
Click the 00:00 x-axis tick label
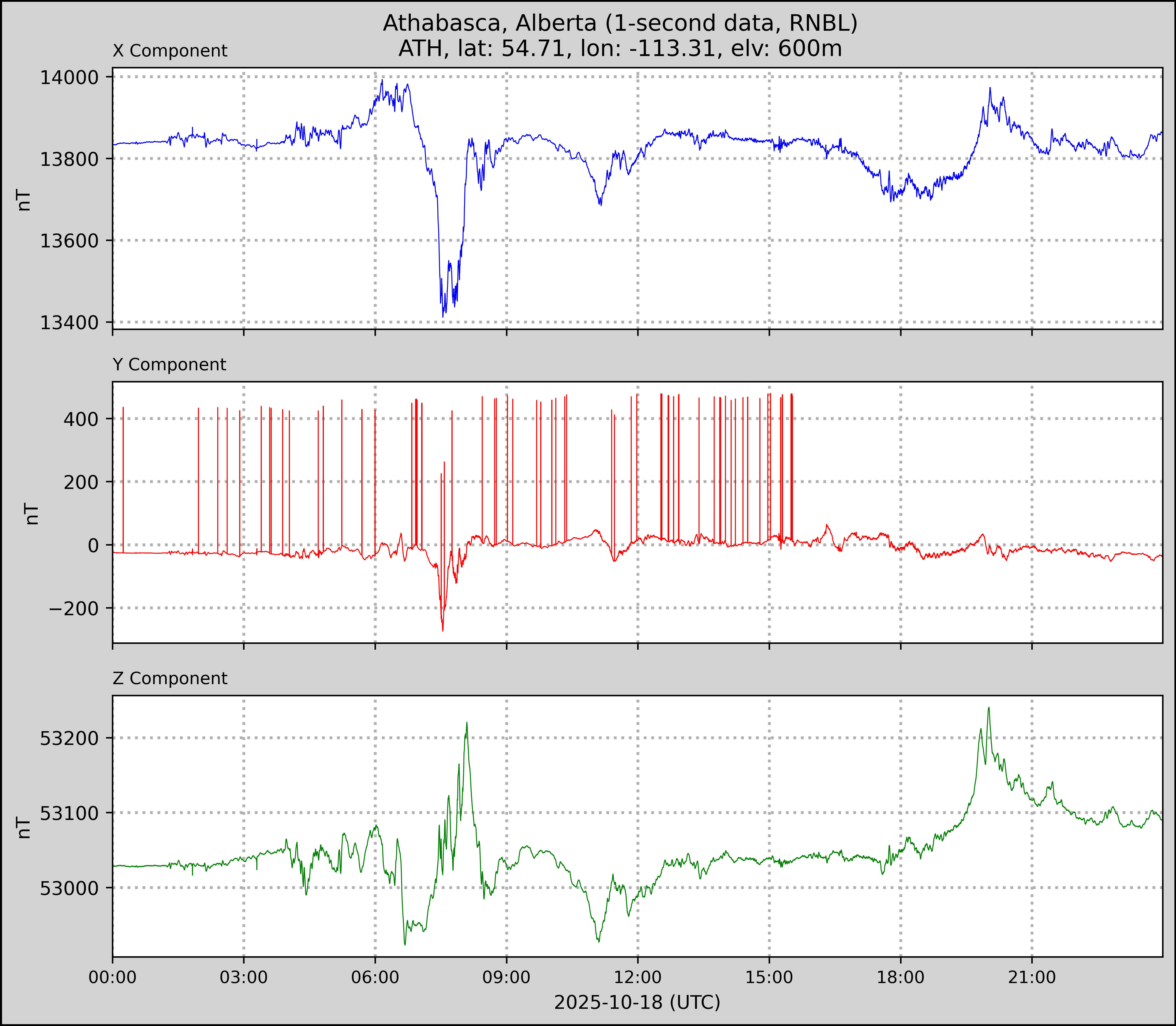(113, 977)
